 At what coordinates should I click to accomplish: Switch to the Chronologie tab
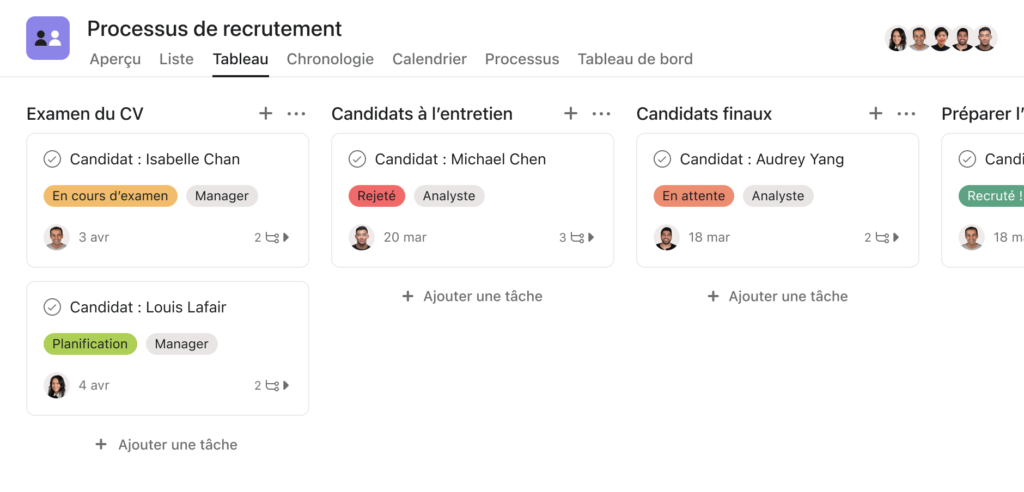pos(330,59)
